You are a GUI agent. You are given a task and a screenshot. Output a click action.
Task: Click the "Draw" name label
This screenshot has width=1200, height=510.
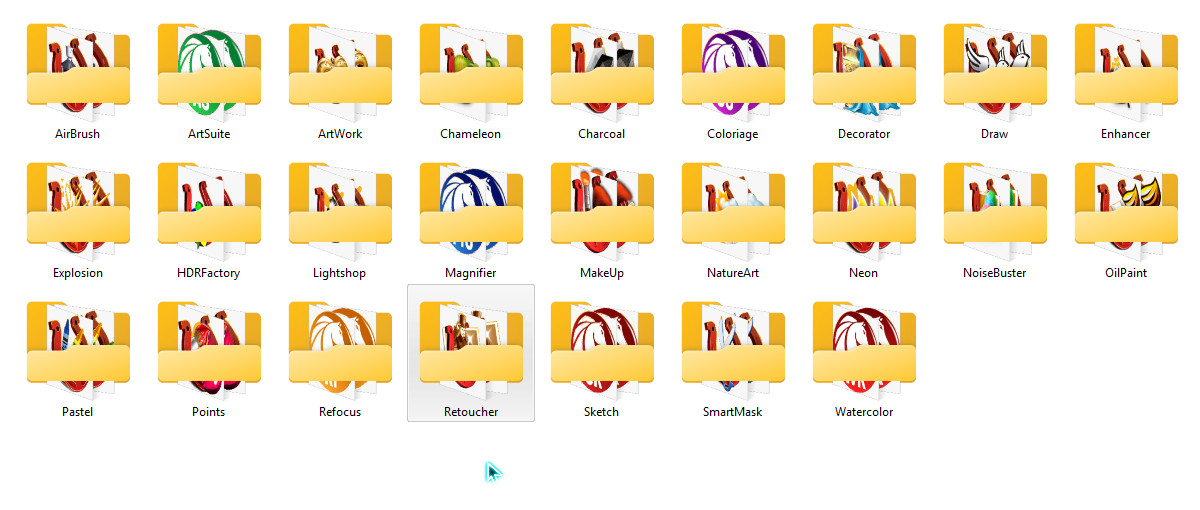[x=995, y=134]
